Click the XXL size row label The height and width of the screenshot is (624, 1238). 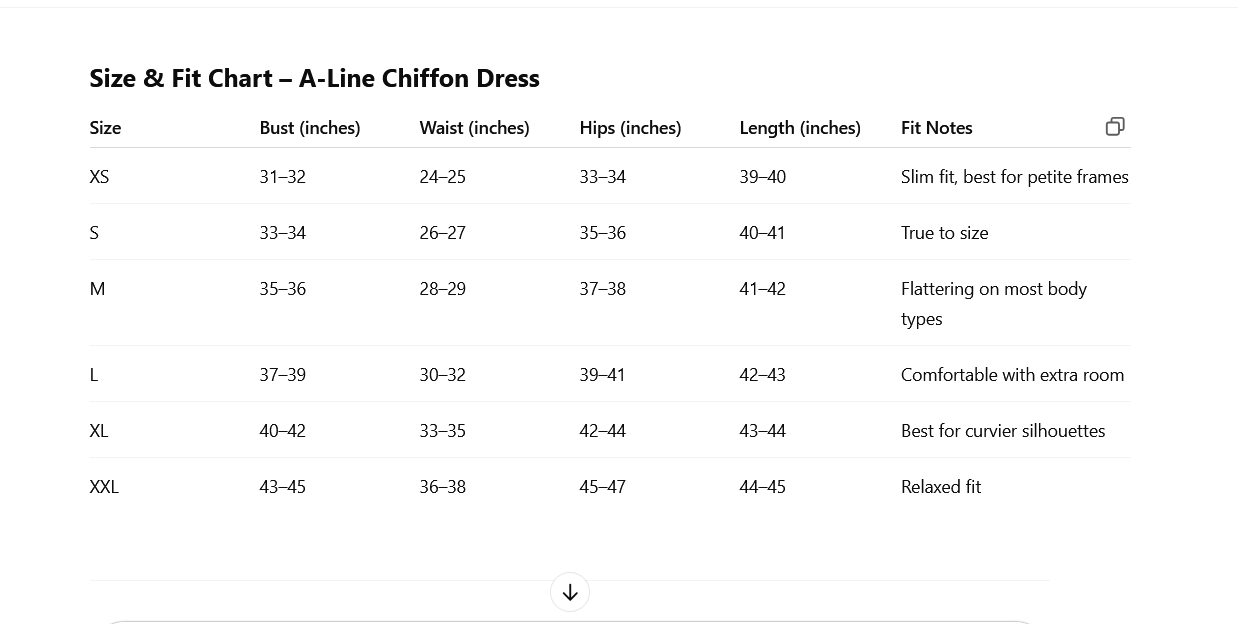tap(104, 487)
